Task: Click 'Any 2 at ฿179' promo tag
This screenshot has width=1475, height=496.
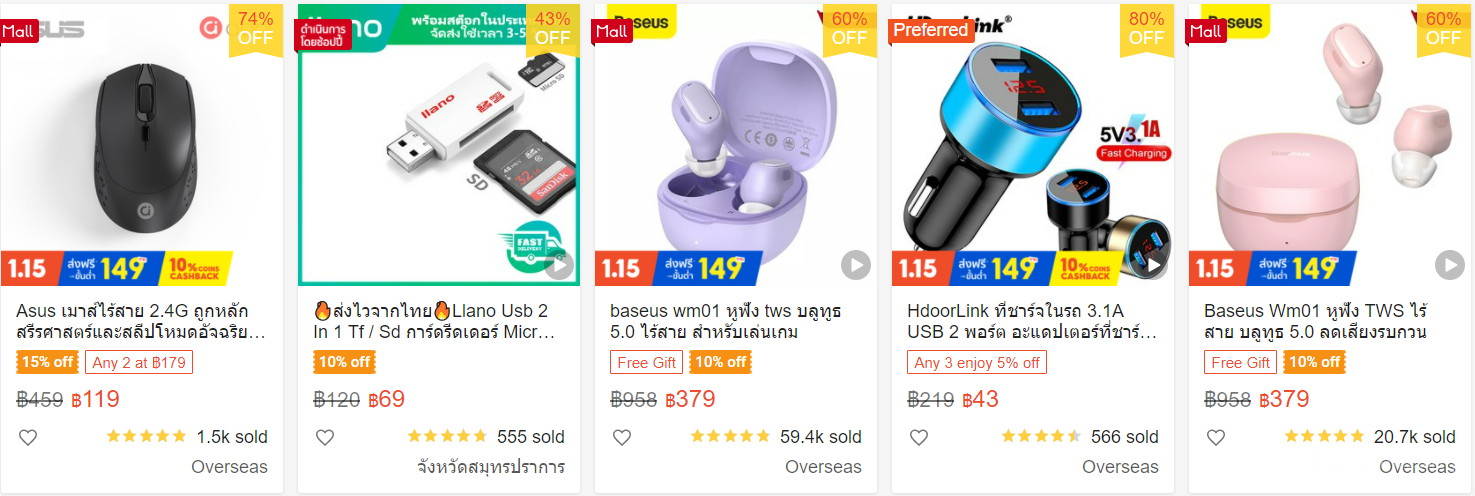Action: (138, 362)
